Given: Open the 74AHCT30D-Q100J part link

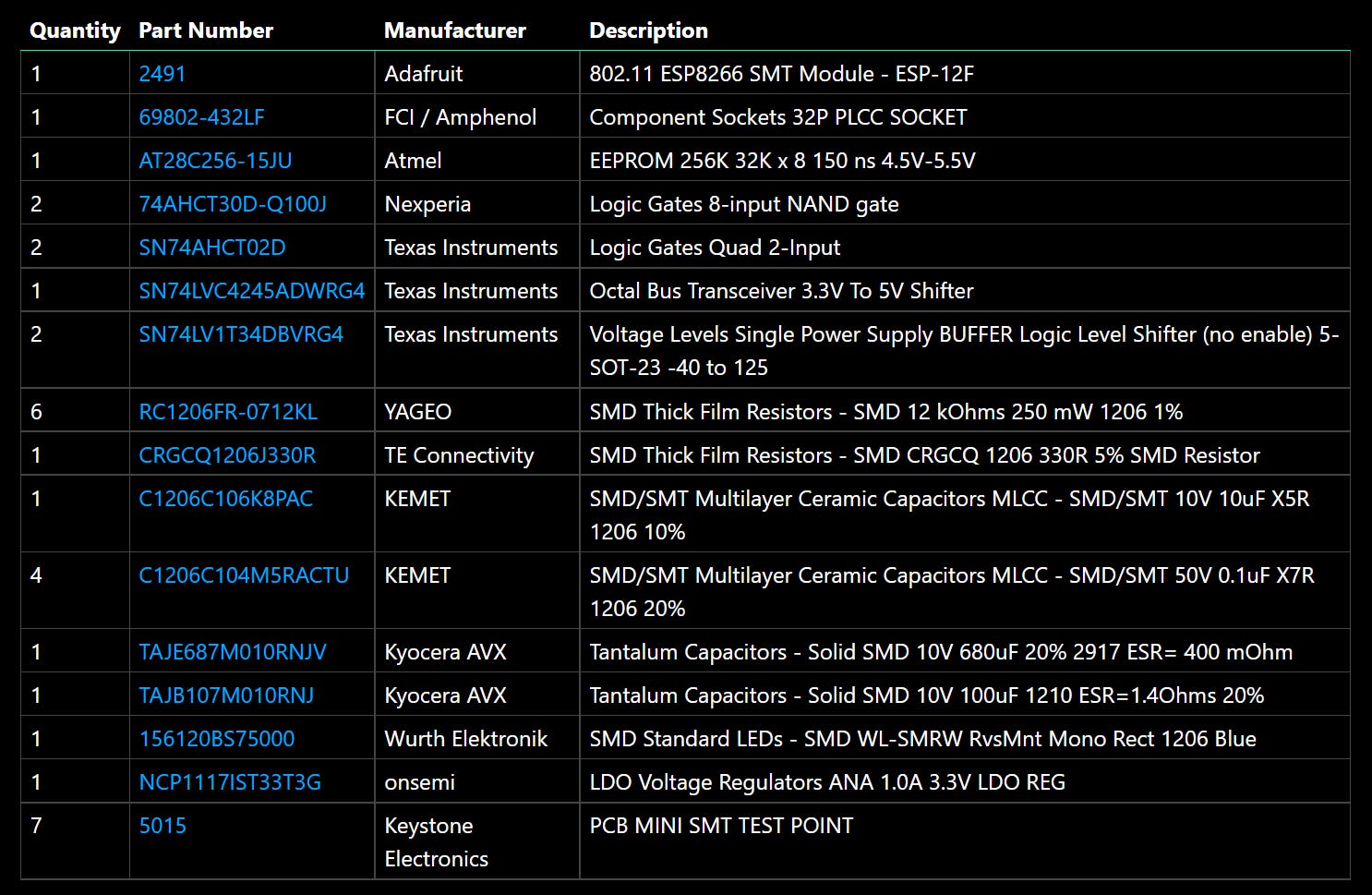Looking at the screenshot, I should click(x=233, y=204).
